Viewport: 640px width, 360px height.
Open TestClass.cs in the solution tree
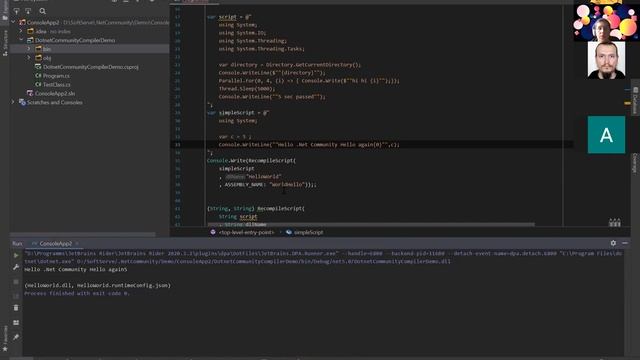[57, 84]
